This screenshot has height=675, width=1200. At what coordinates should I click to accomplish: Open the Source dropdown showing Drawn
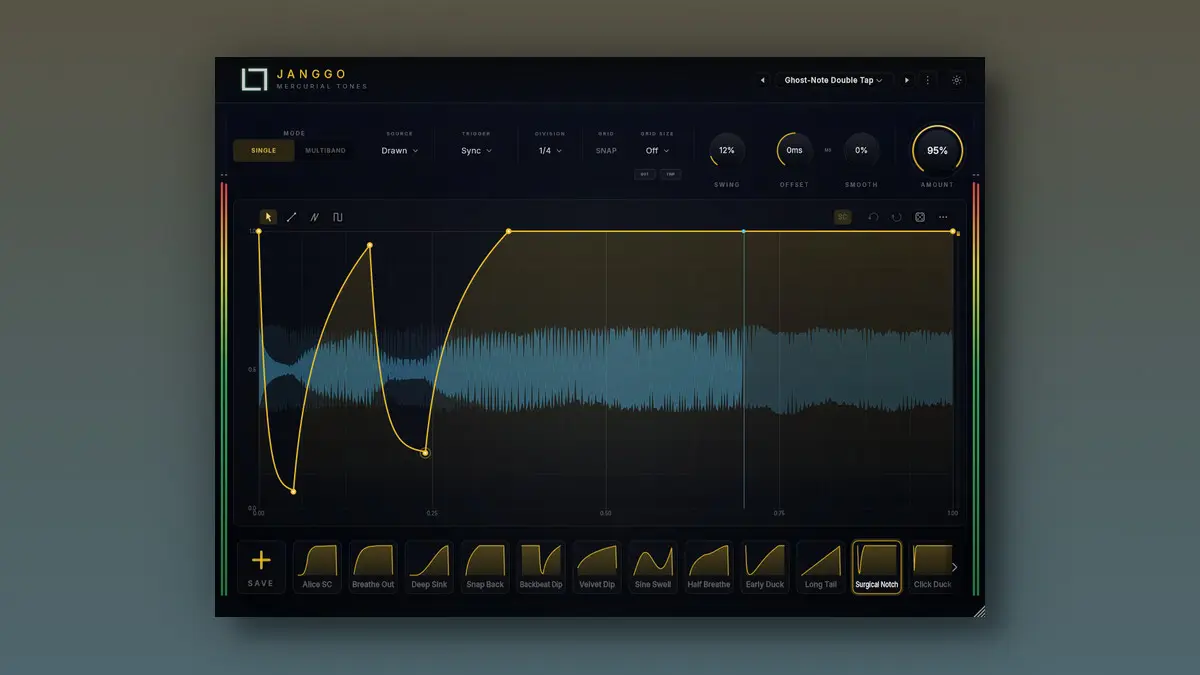[400, 151]
